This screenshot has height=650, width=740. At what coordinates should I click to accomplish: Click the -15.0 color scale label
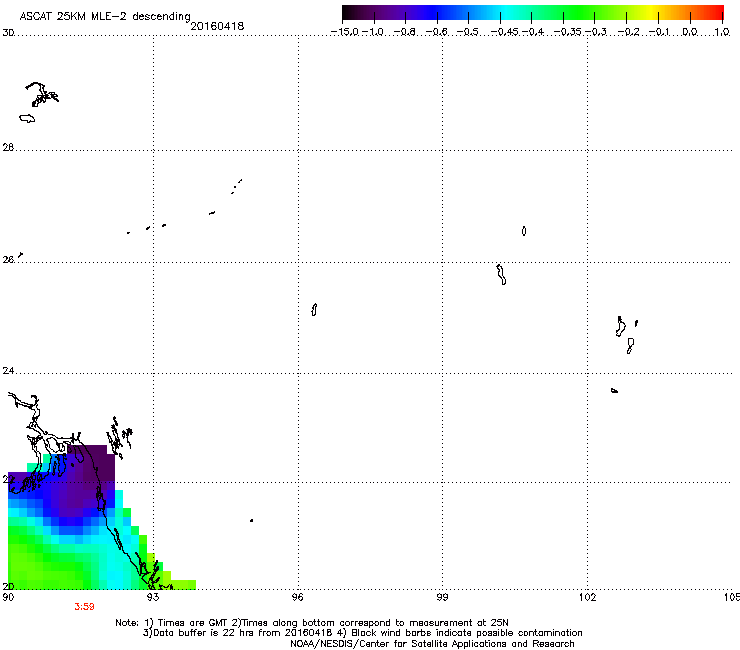[x=345, y=32]
